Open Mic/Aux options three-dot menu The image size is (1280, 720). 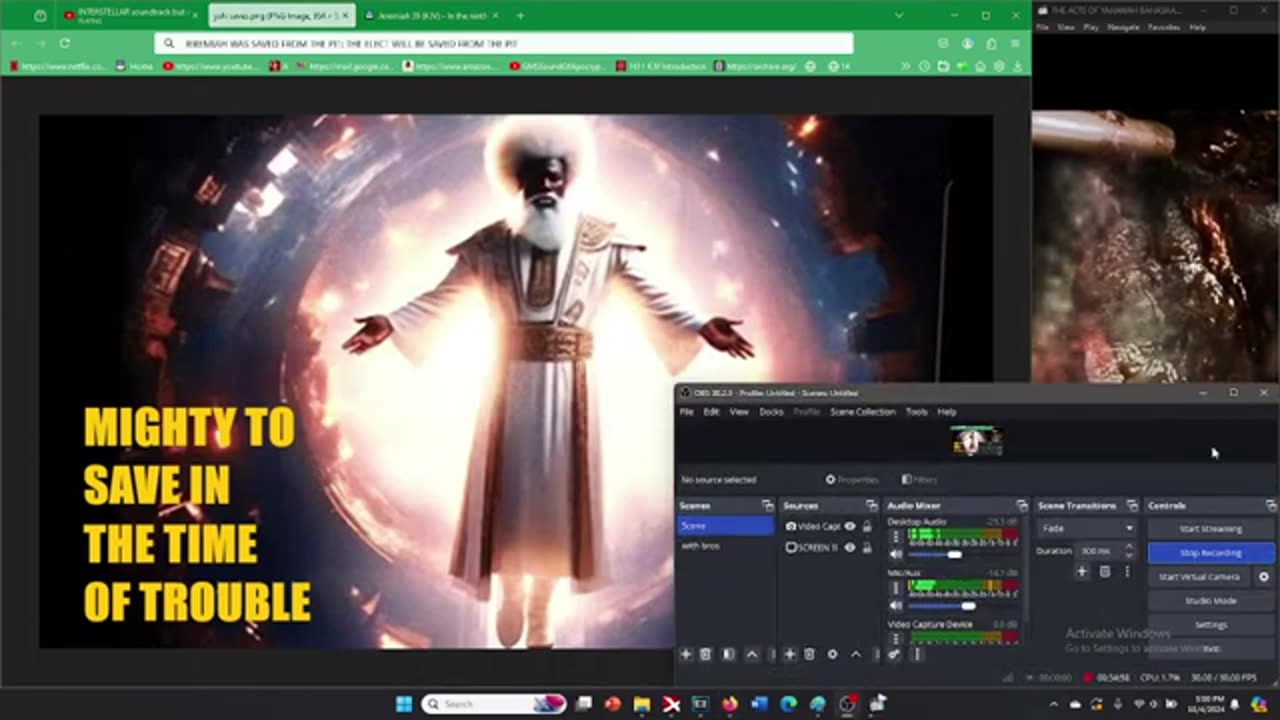(896, 588)
